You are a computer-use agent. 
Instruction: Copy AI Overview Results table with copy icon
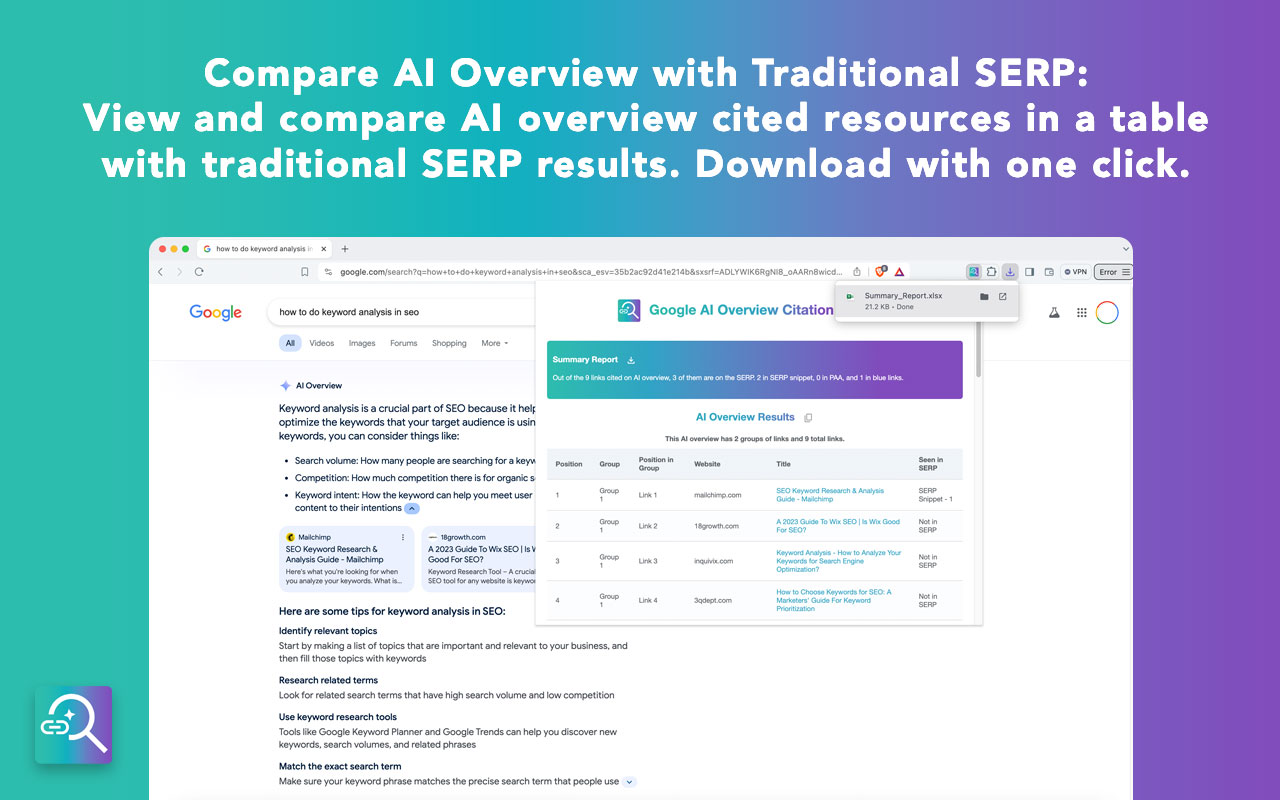click(809, 418)
